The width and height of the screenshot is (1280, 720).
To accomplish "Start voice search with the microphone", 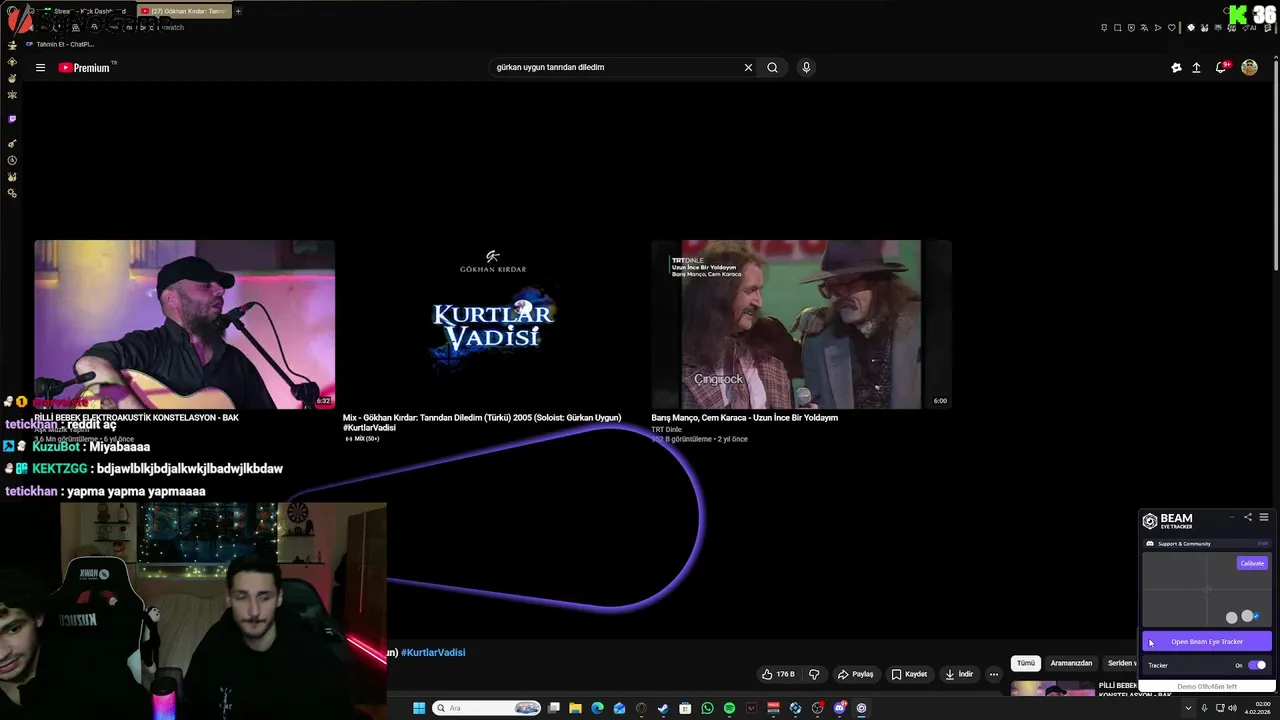I will point(806,67).
